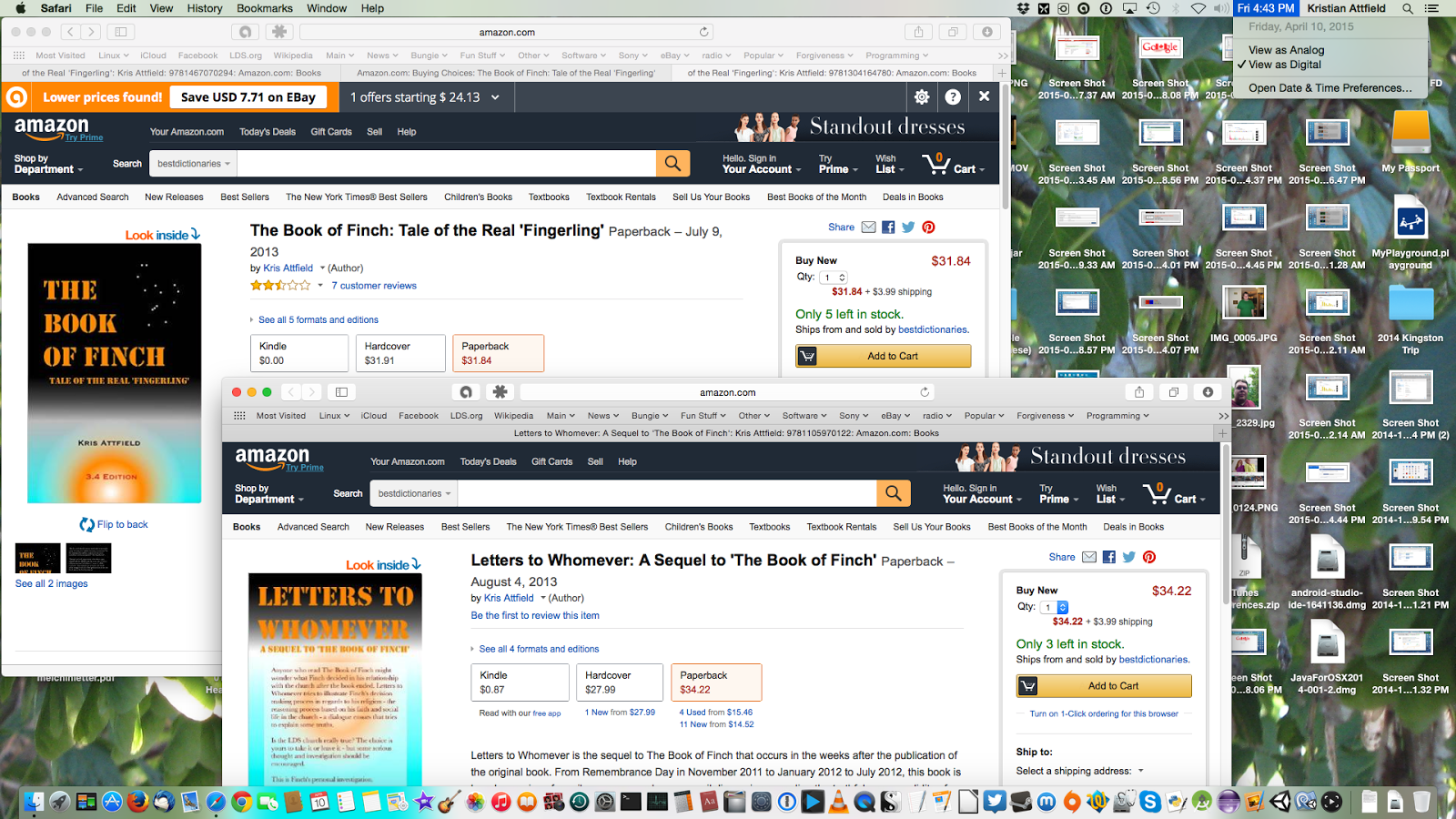Toggle the sidebar in the front Safari window

341,392
